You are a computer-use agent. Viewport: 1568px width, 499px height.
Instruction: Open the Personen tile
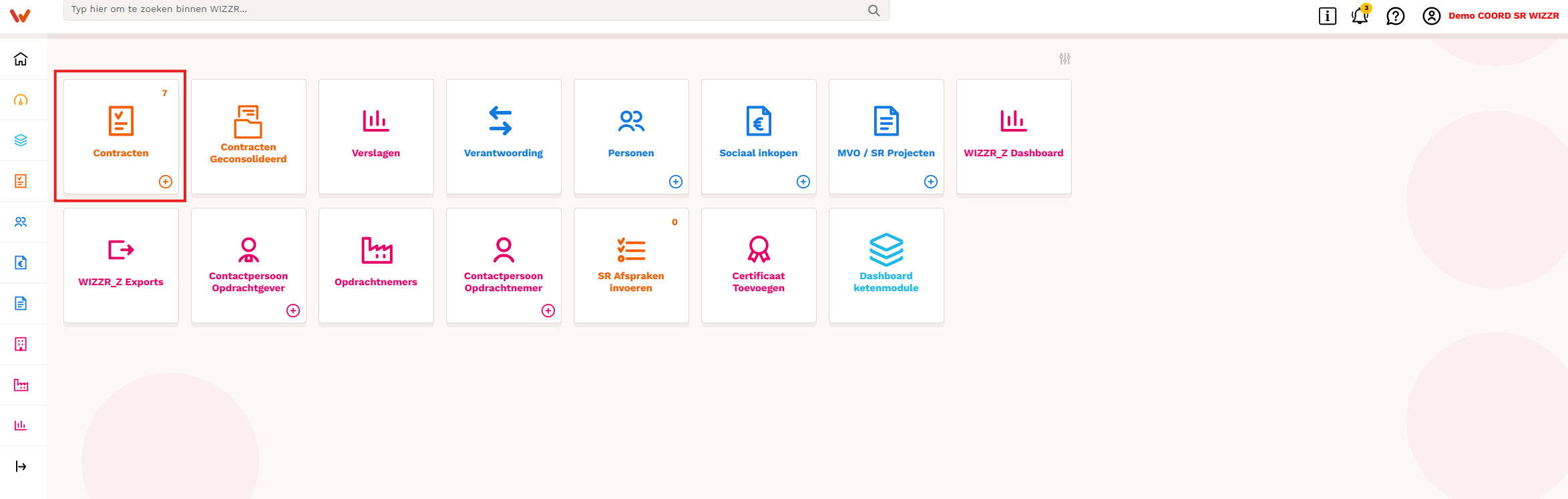click(x=631, y=137)
